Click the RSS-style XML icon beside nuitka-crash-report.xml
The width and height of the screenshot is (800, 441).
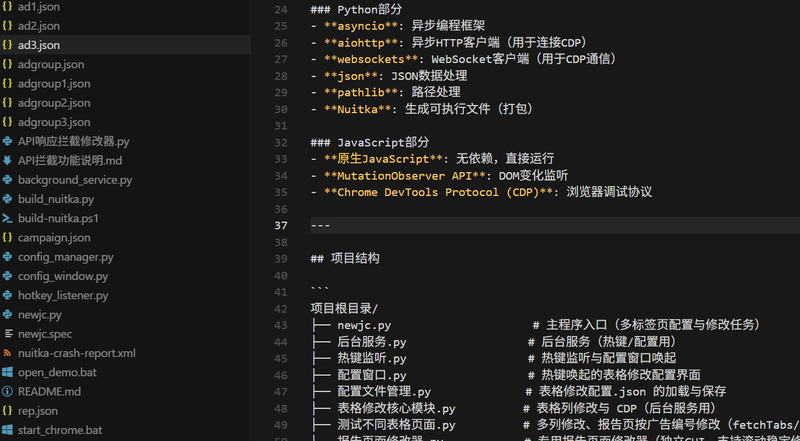tap(7, 353)
